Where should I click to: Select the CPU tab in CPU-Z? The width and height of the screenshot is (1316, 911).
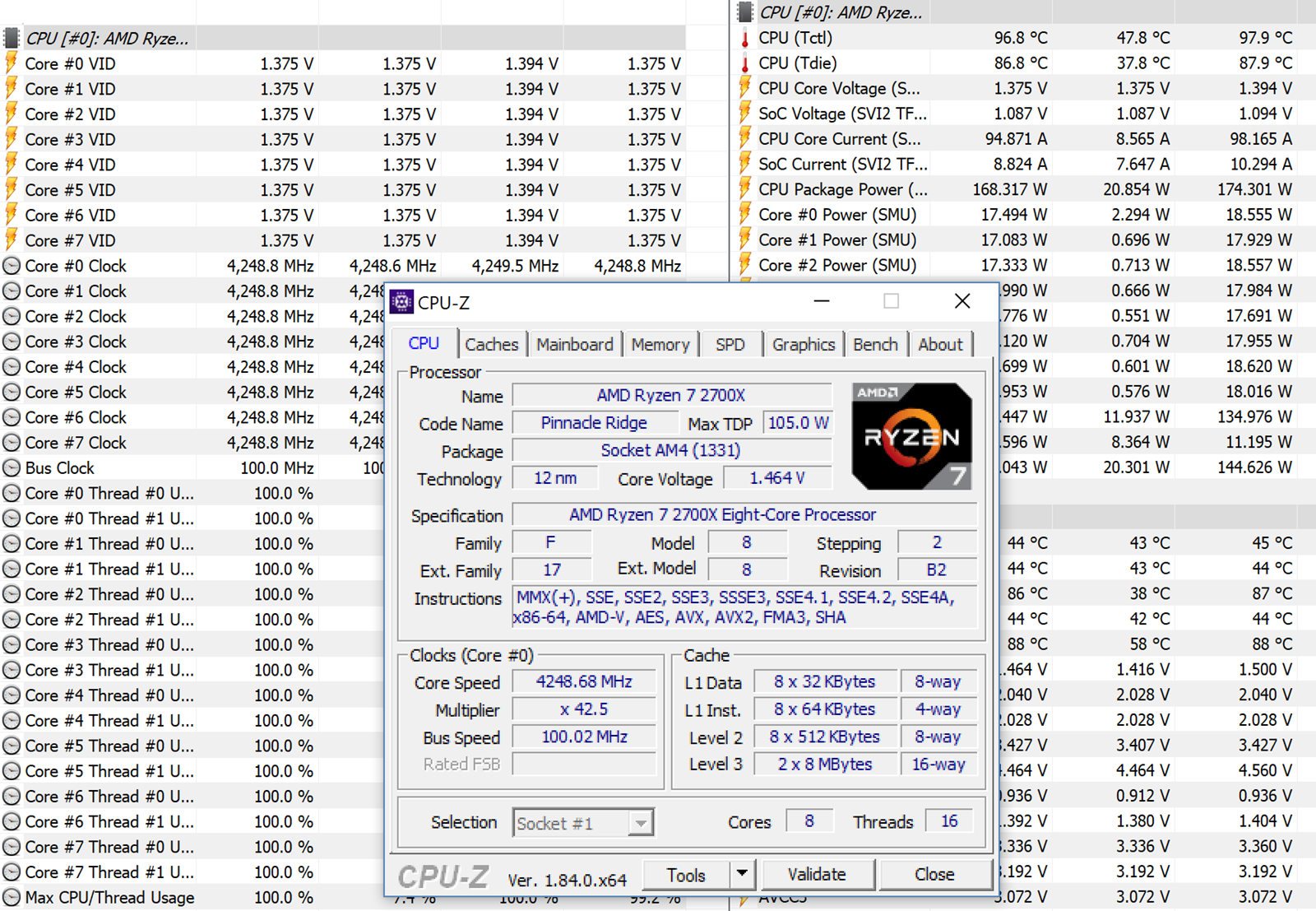click(x=424, y=343)
